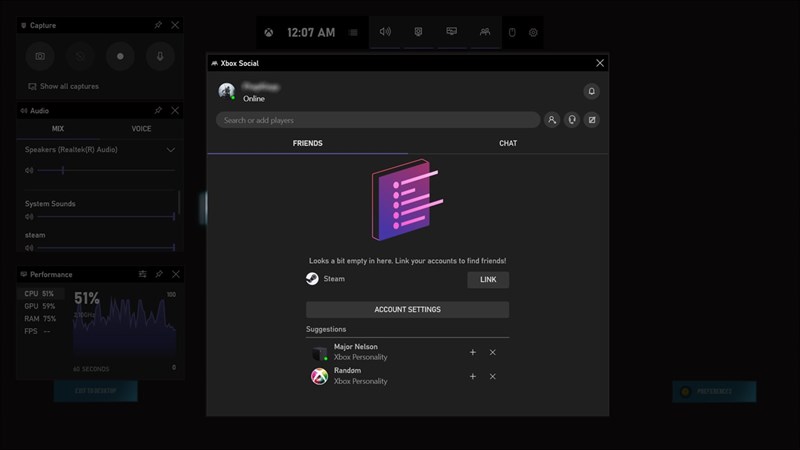Viewport: 800px width, 450px height.
Task: Open Random's profile avatar
Action: (319, 377)
